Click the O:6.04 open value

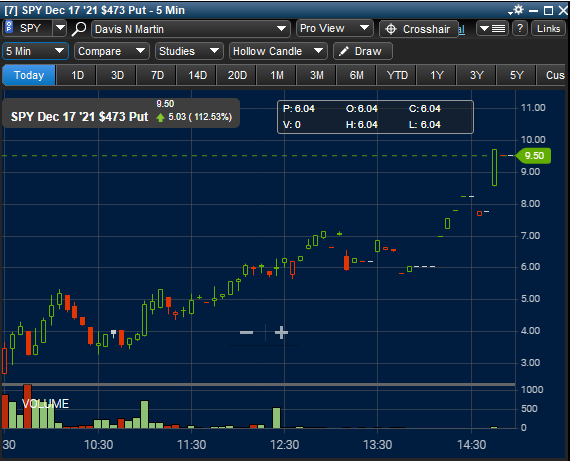point(362,109)
